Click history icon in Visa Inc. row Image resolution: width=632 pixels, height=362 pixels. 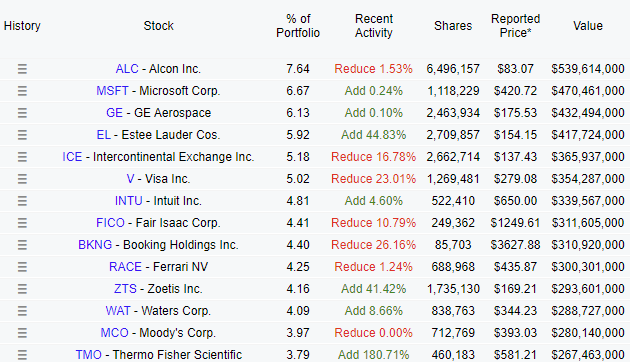click(22, 179)
